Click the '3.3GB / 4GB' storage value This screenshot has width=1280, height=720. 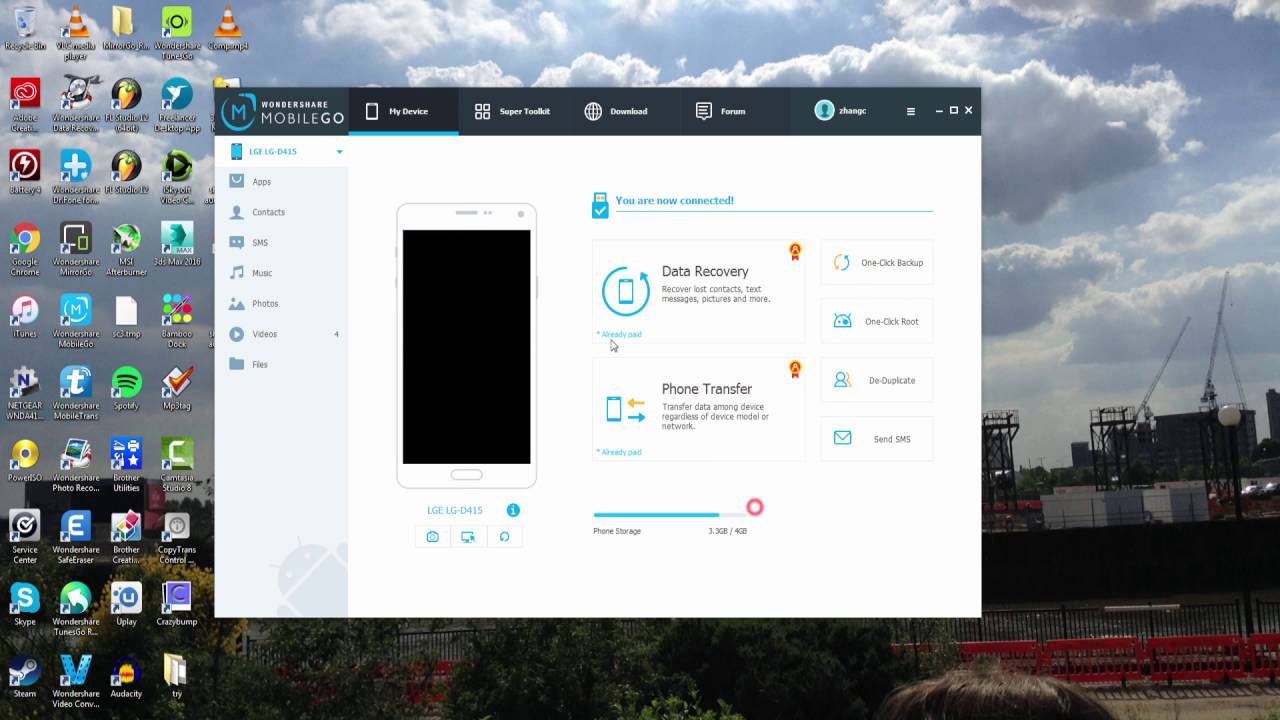pyautogui.click(x=728, y=531)
